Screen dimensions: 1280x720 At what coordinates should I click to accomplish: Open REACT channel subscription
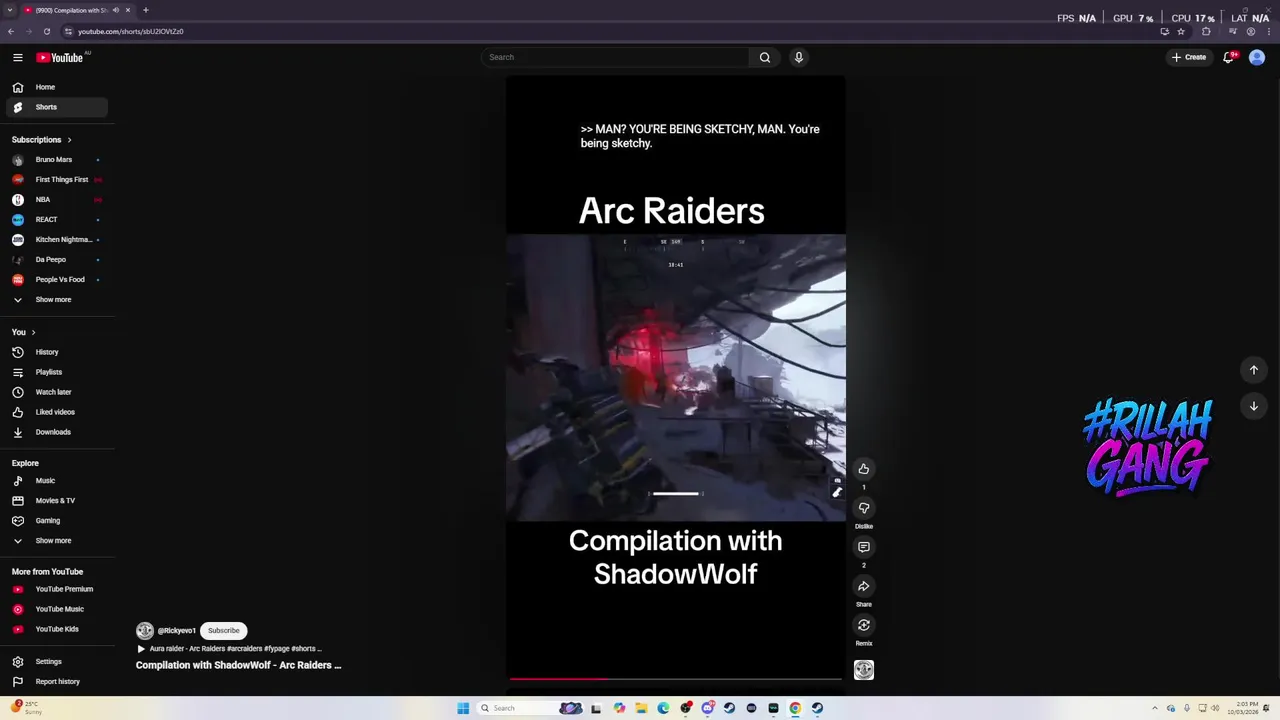click(x=58, y=220)
